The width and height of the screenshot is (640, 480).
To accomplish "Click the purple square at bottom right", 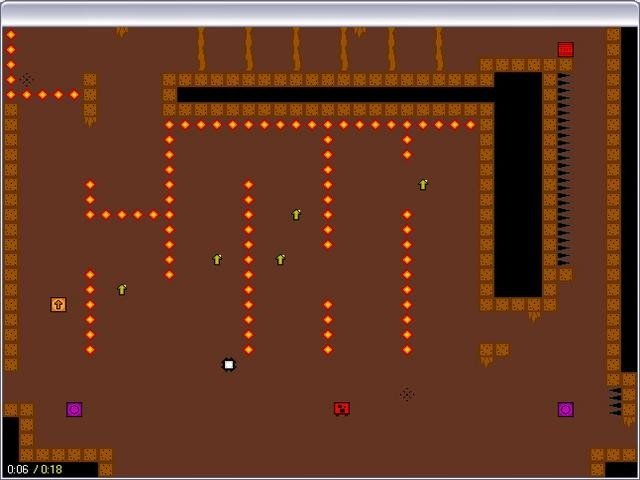I will click(x=566, y=409).
